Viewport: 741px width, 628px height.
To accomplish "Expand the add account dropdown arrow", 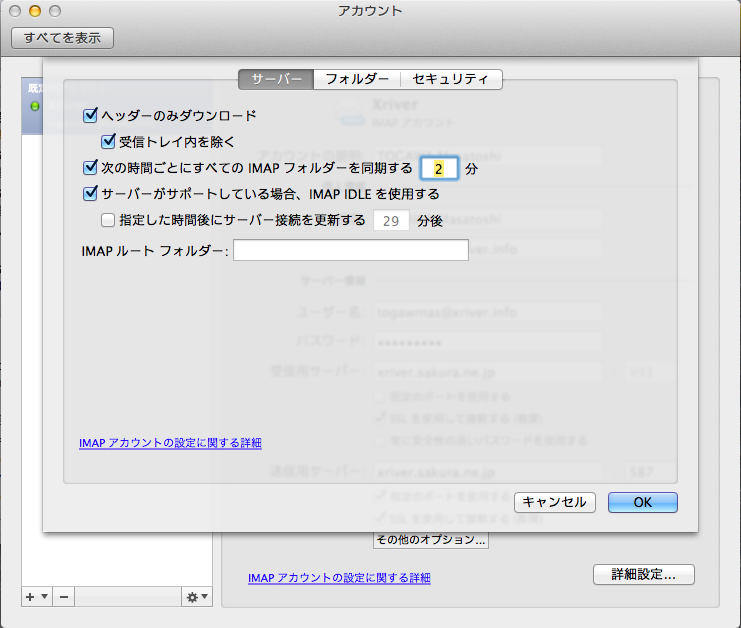I will pyautogui.click(x=44, y=597).
